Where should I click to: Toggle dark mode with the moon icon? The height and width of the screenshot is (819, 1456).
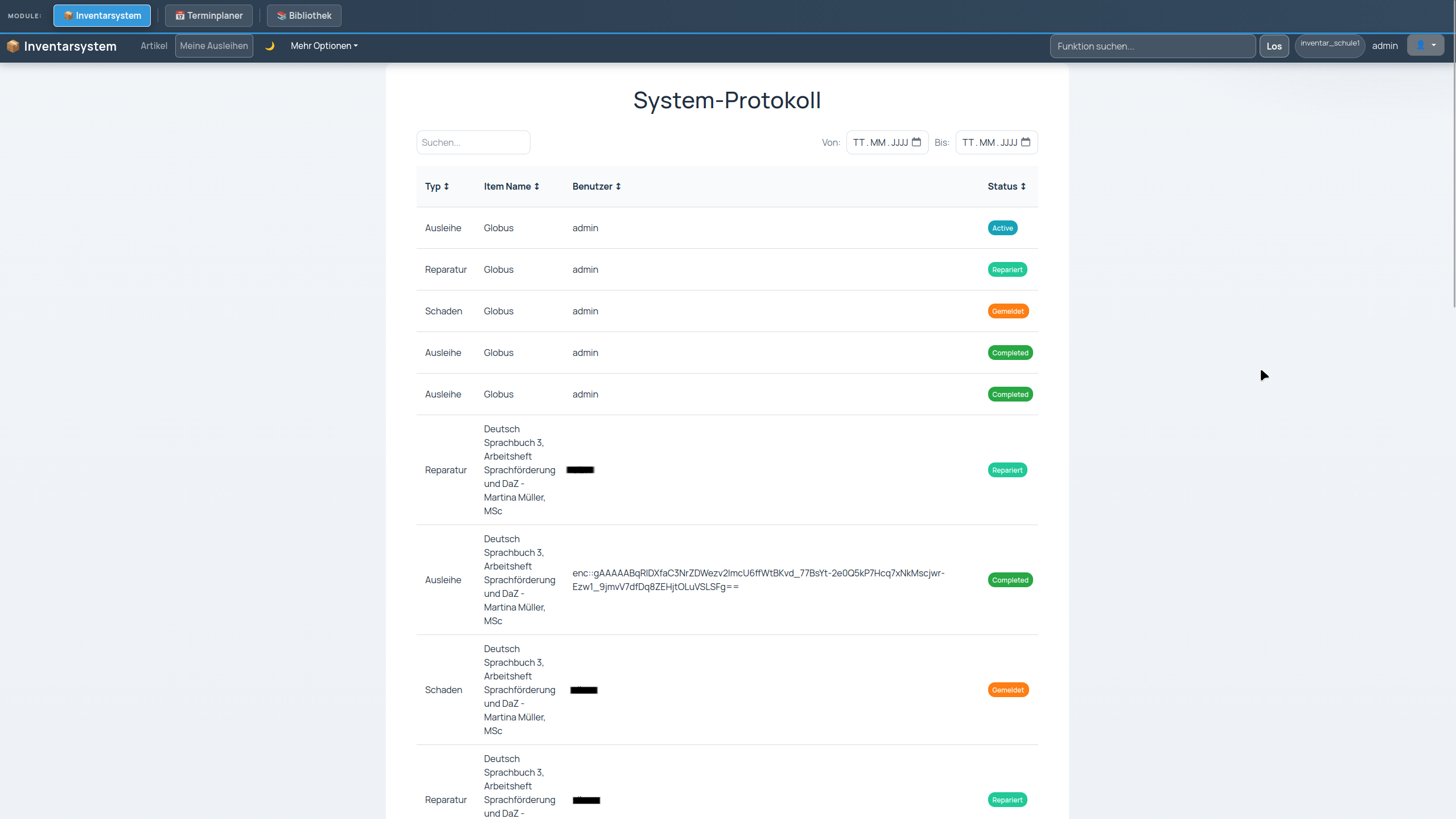[x=270, y=46]
